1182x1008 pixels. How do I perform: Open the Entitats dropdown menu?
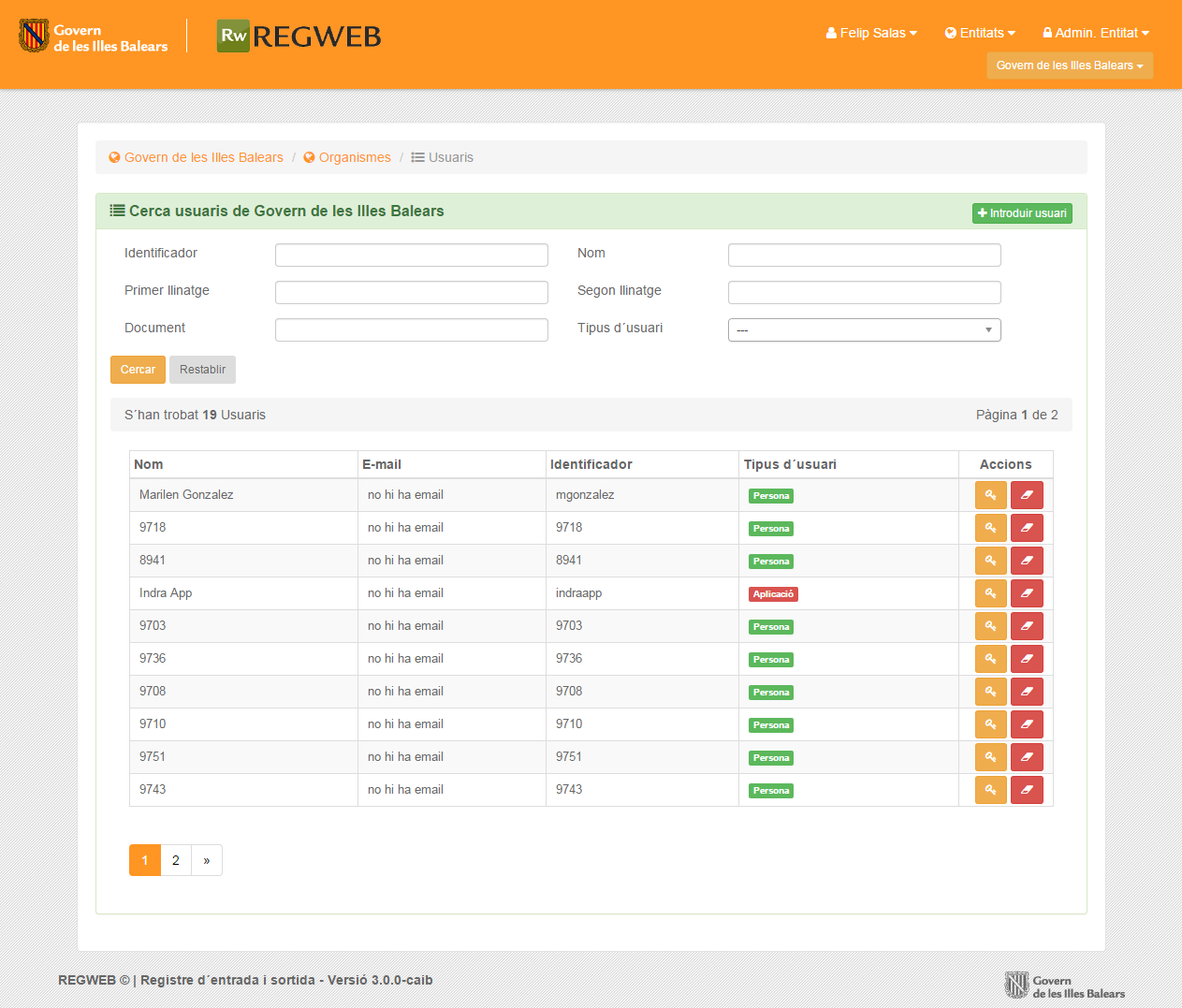click(x=980, y=33)
